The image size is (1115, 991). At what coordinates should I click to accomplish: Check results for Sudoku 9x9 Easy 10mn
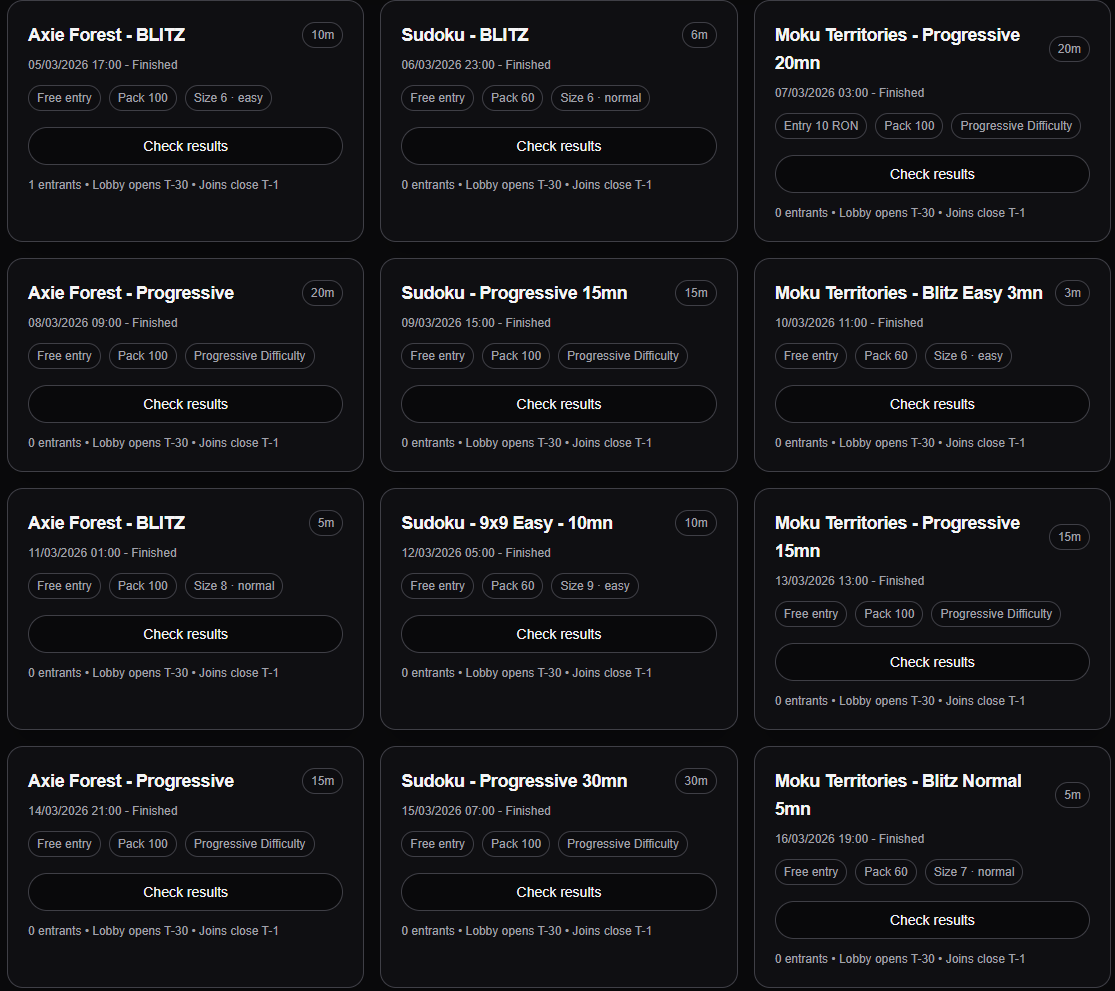[x=558, y=634]
